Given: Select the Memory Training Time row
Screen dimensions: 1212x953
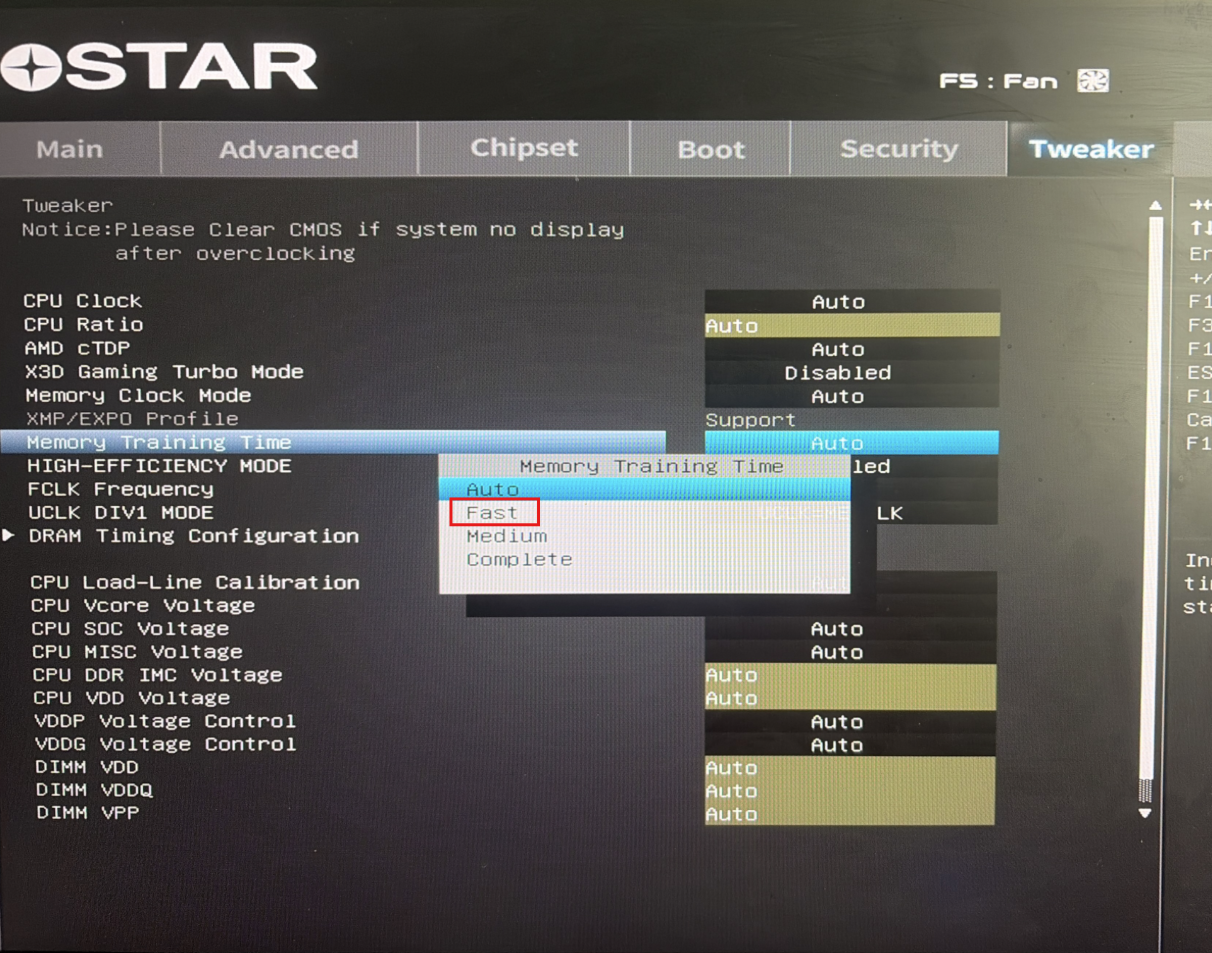Looking at the screenshot, I should [x=333, y=442].
